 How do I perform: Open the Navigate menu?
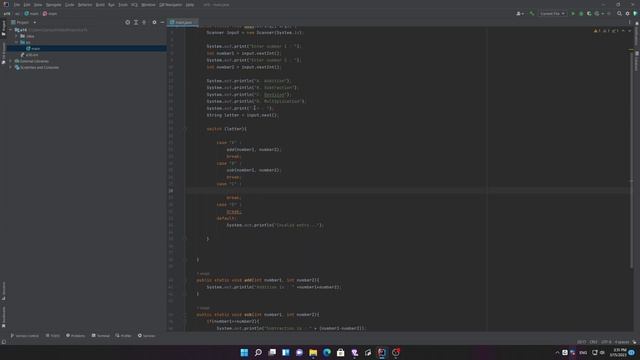53,5
